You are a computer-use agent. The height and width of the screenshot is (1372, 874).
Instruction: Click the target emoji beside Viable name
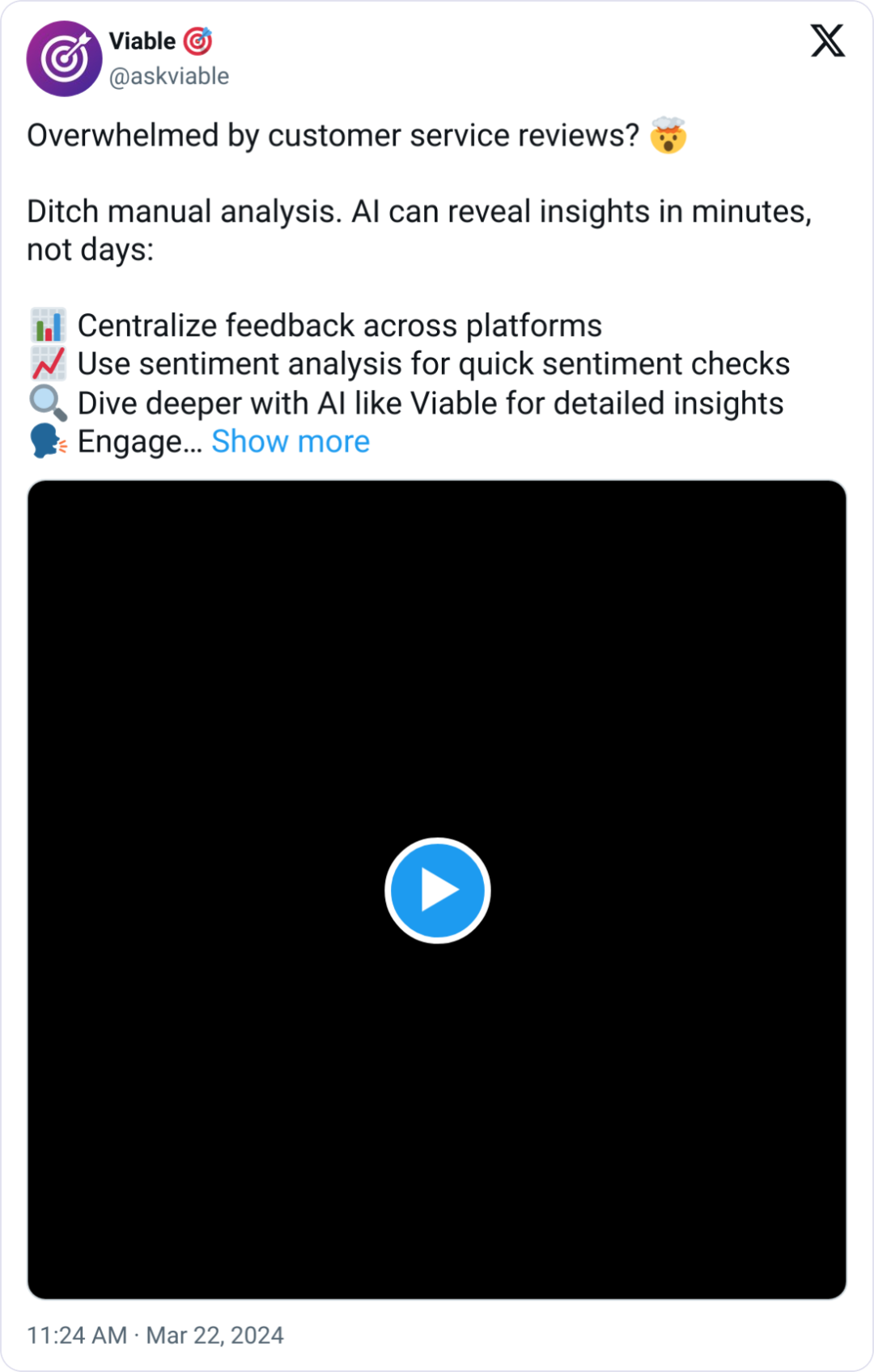197,40
